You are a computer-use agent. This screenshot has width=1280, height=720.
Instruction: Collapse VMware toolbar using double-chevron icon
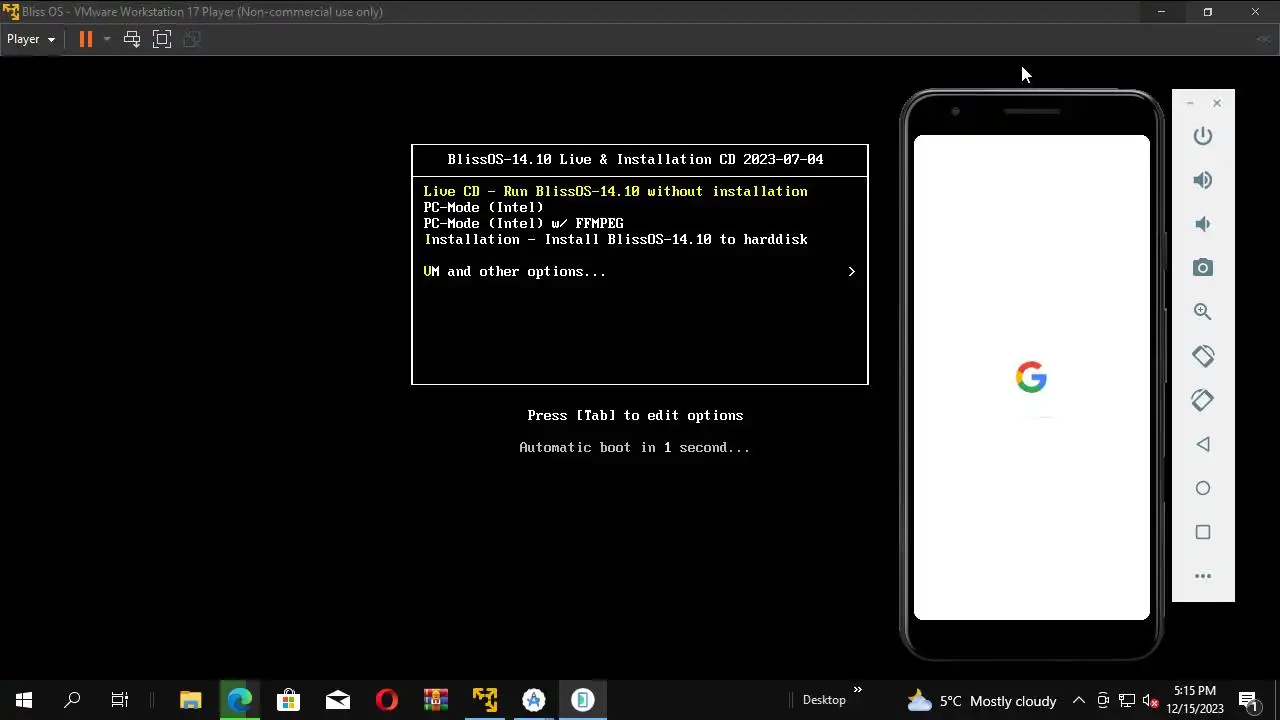tap(1263, 39)
